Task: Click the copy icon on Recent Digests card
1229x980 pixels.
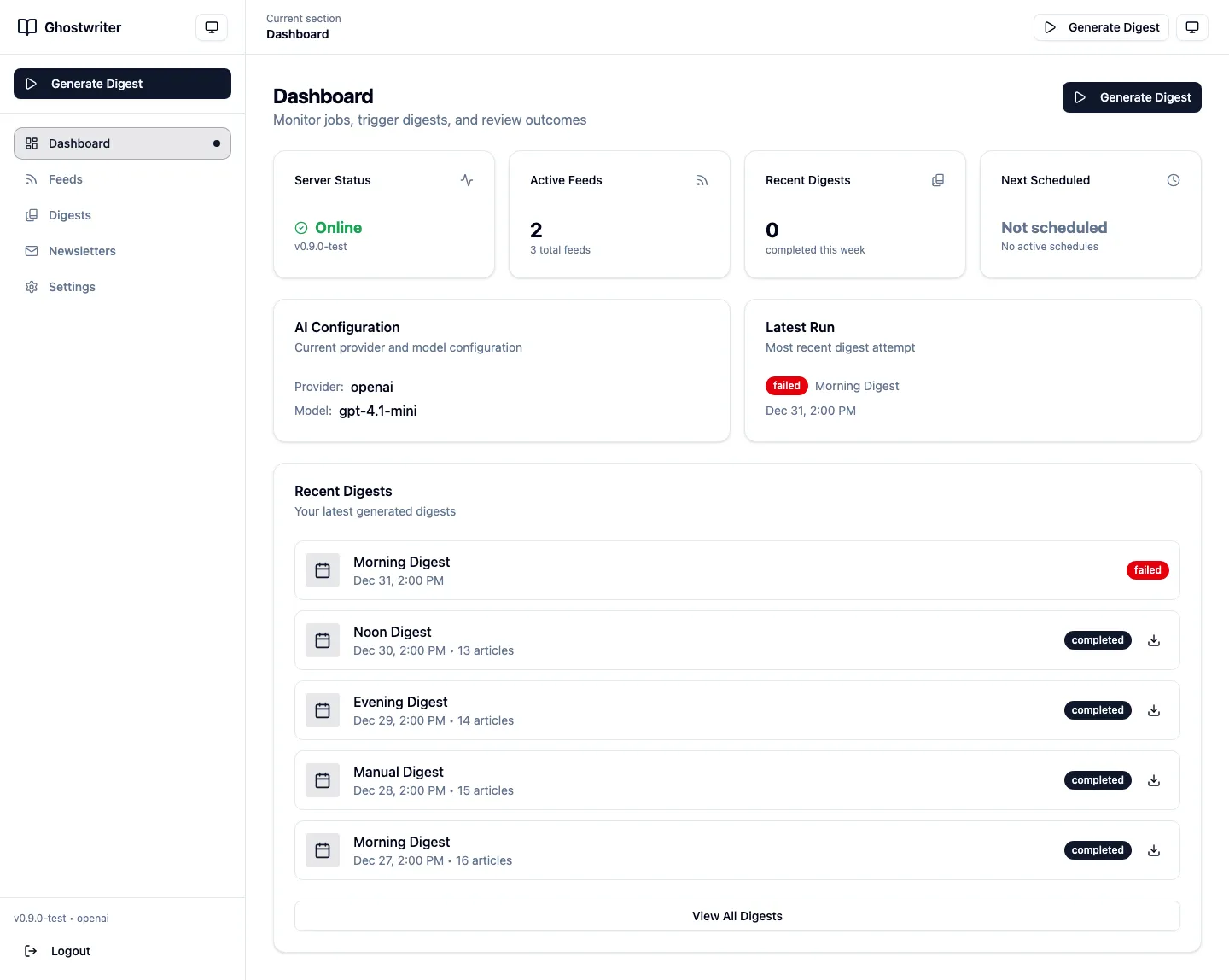Action: 938,180
